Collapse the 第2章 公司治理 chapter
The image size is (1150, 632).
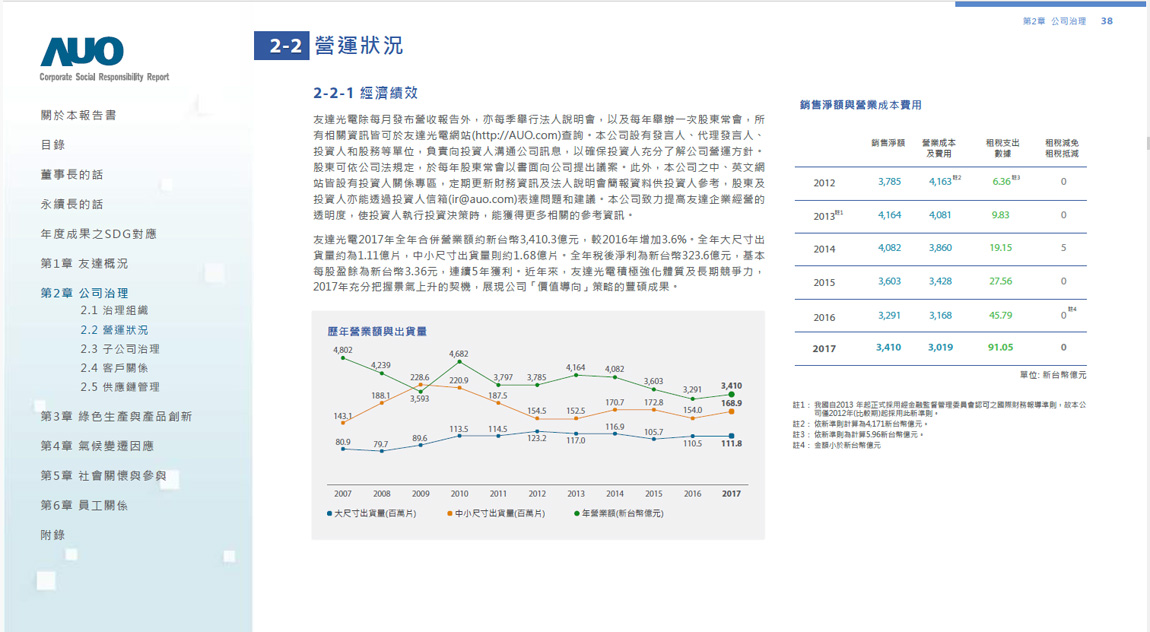coord(84,293)
